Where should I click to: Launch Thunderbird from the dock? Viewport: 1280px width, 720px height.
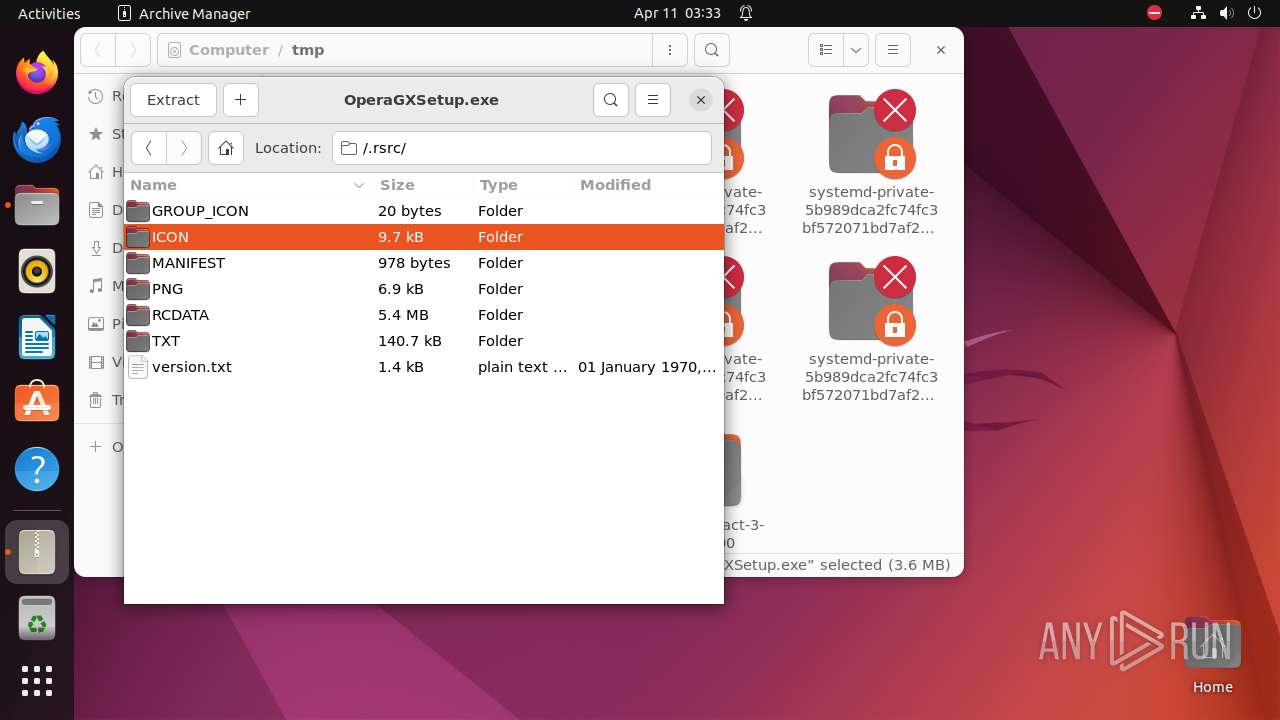pyautogui.click(x=37, y=139)
